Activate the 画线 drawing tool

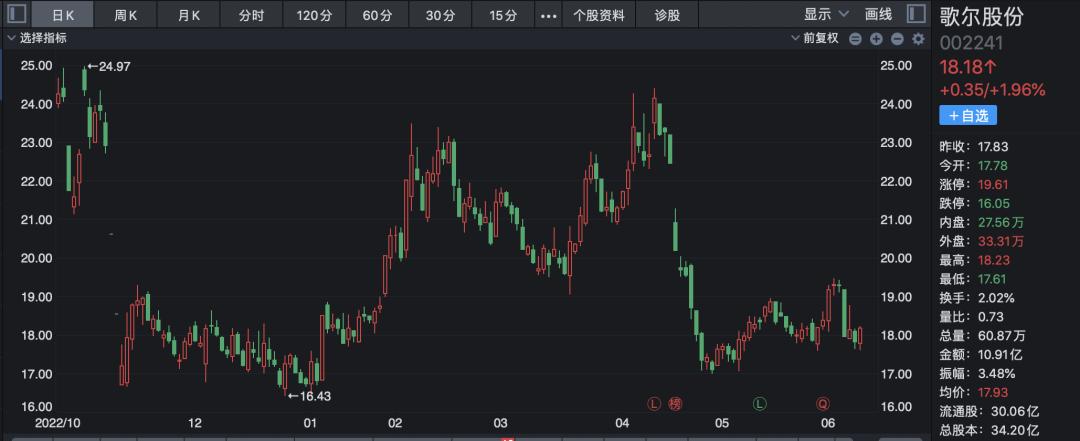click(878, 15)
